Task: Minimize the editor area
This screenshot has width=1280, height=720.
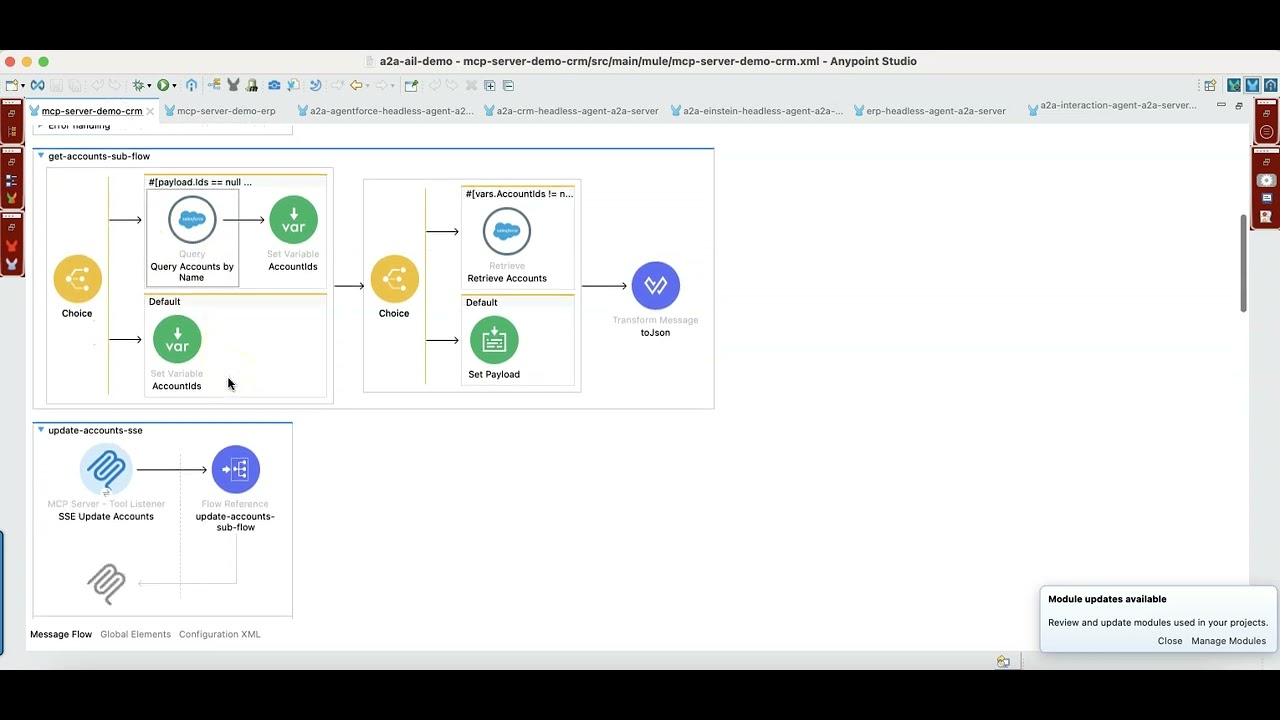Action: 1221,105
